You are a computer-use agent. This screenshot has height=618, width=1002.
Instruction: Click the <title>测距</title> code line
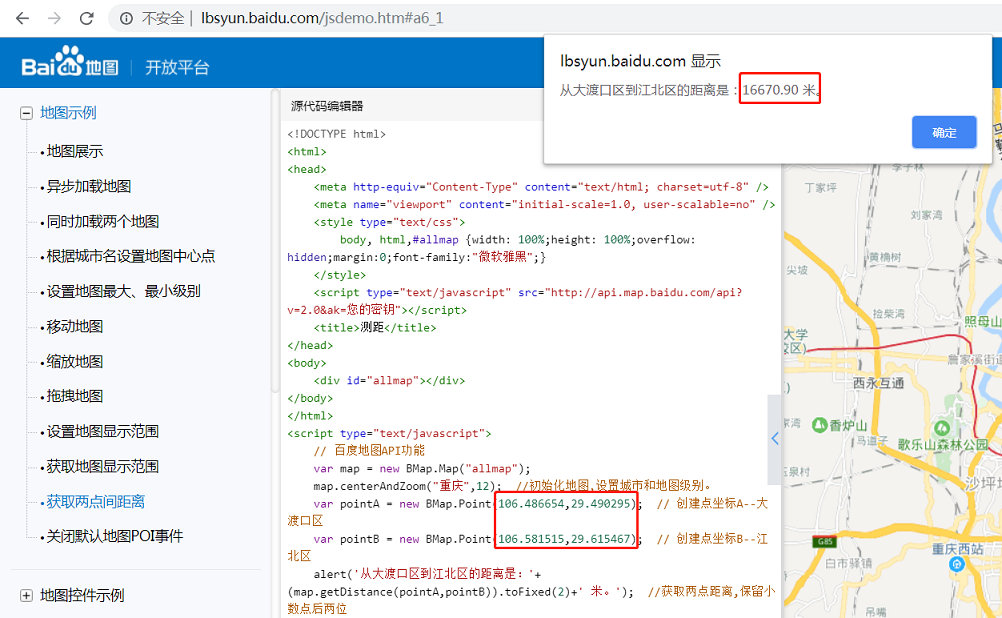[375, 328]
